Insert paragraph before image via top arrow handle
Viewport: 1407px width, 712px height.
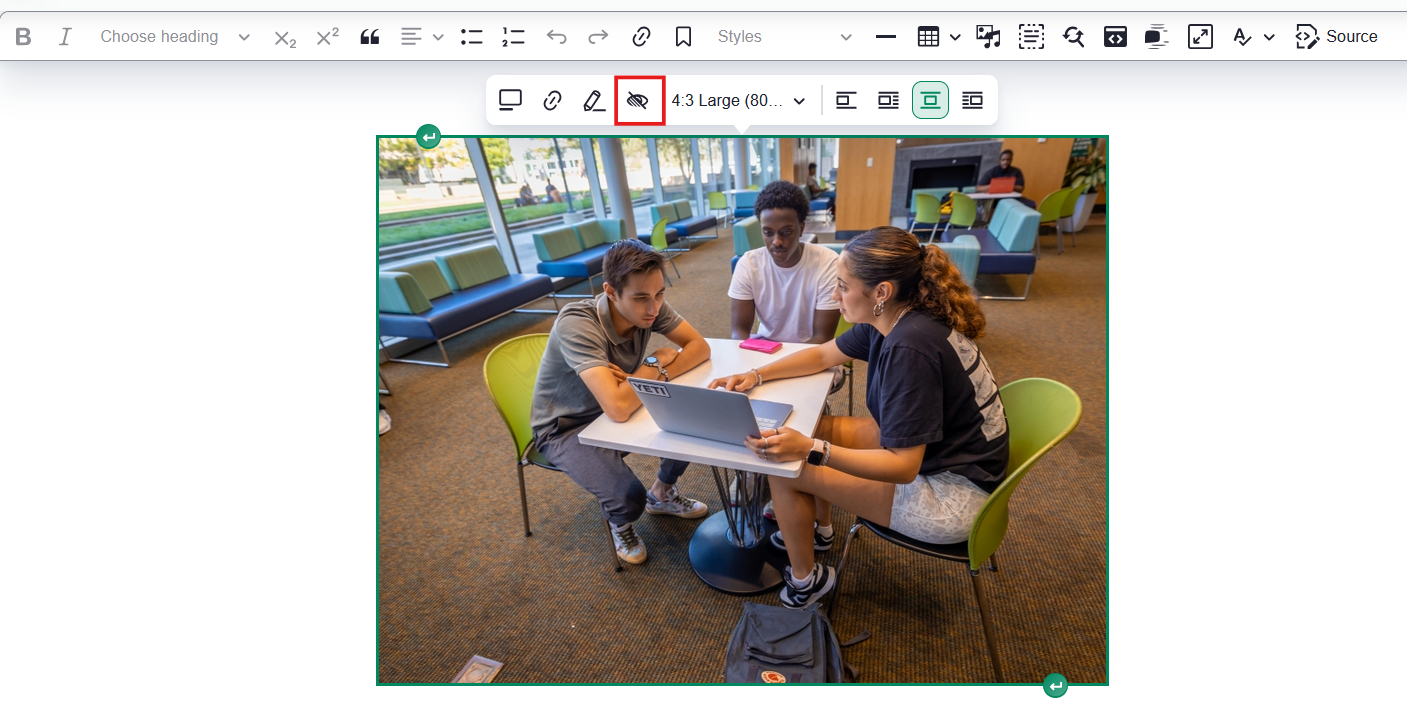[x=428, y=136]
